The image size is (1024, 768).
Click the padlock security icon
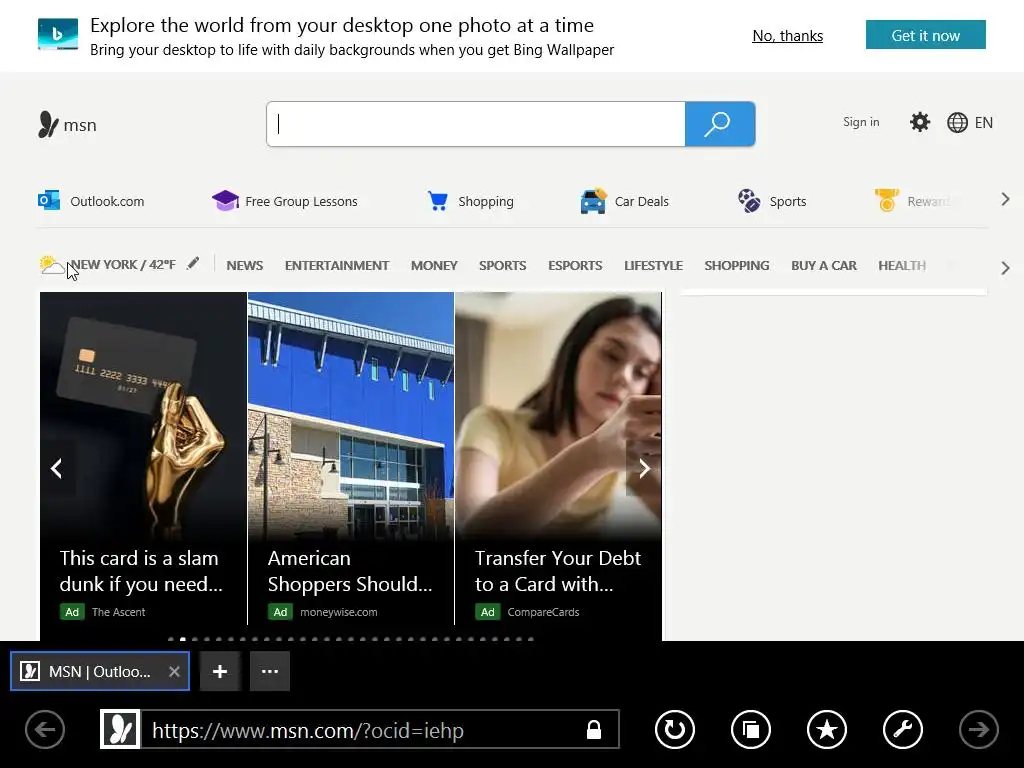(x=594, y=729)
